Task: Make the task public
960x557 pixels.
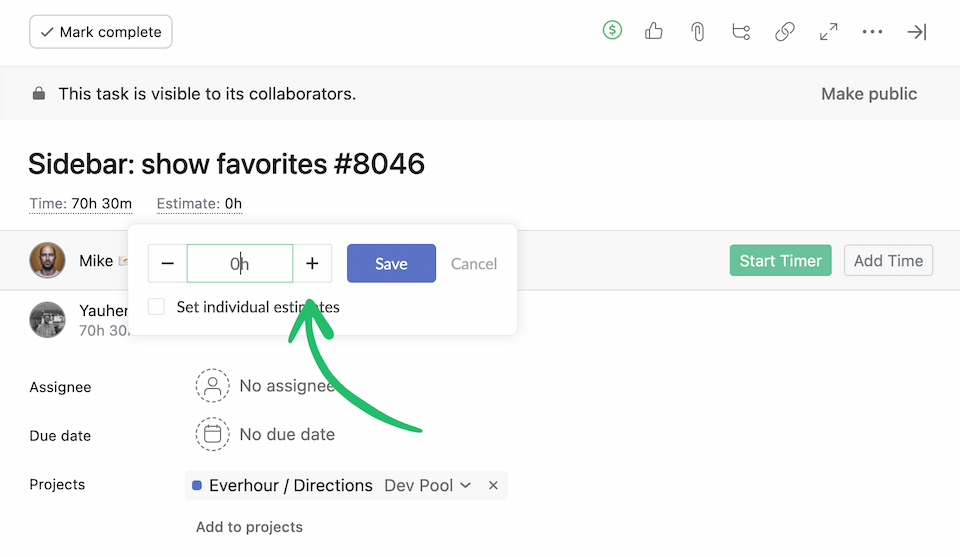Action: [869, 94]
